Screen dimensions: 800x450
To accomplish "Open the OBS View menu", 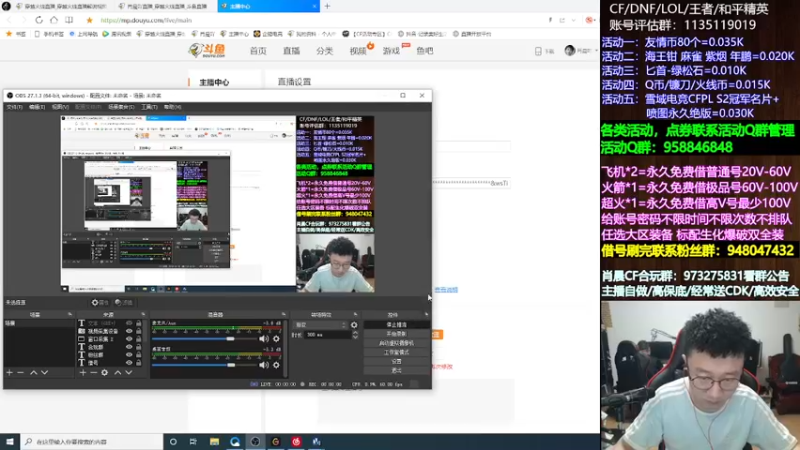I will 60,107.
